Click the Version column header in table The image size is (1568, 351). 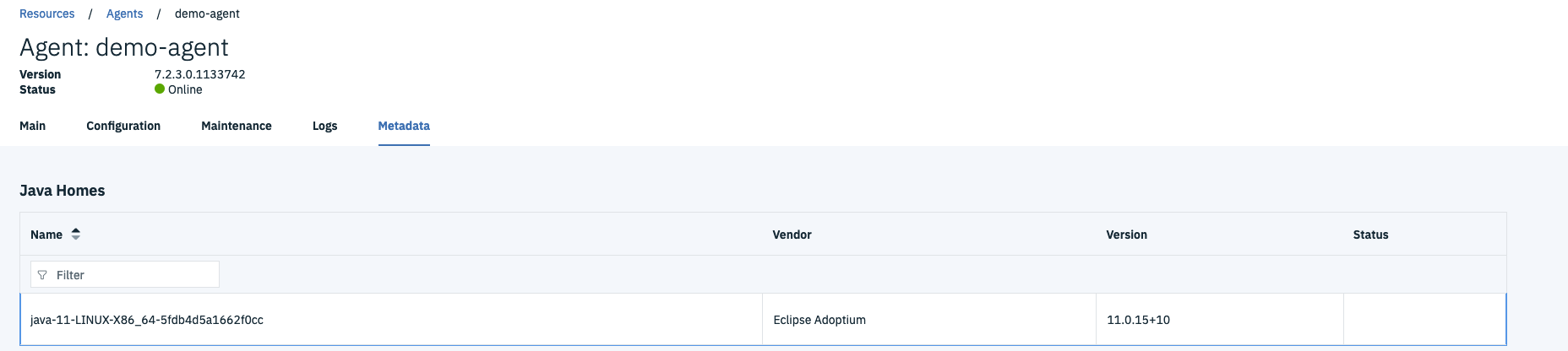pos(1126,235)
